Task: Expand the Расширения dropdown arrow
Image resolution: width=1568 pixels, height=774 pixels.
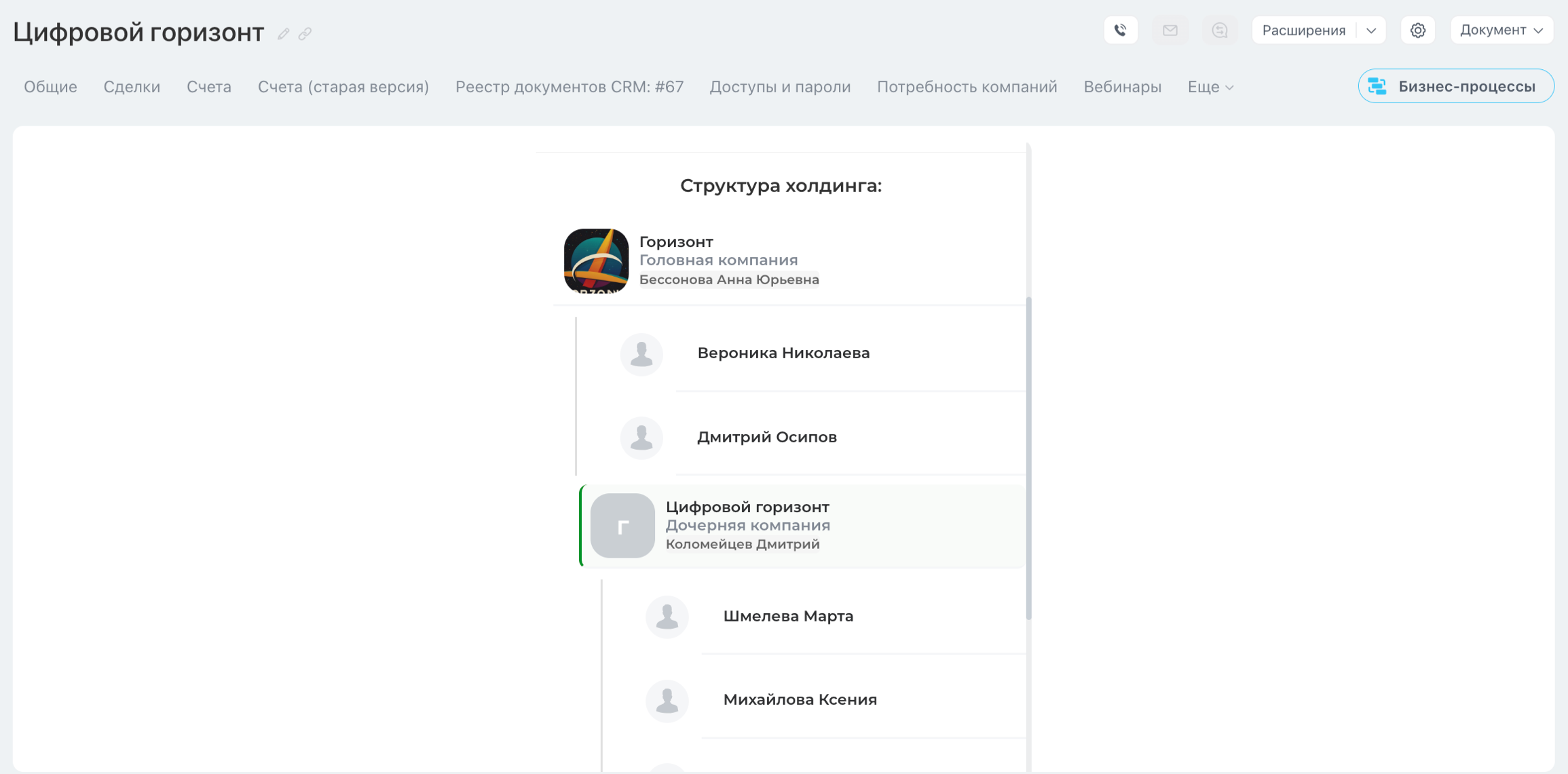Action: pyautogui.click(x=1370, y=31)
